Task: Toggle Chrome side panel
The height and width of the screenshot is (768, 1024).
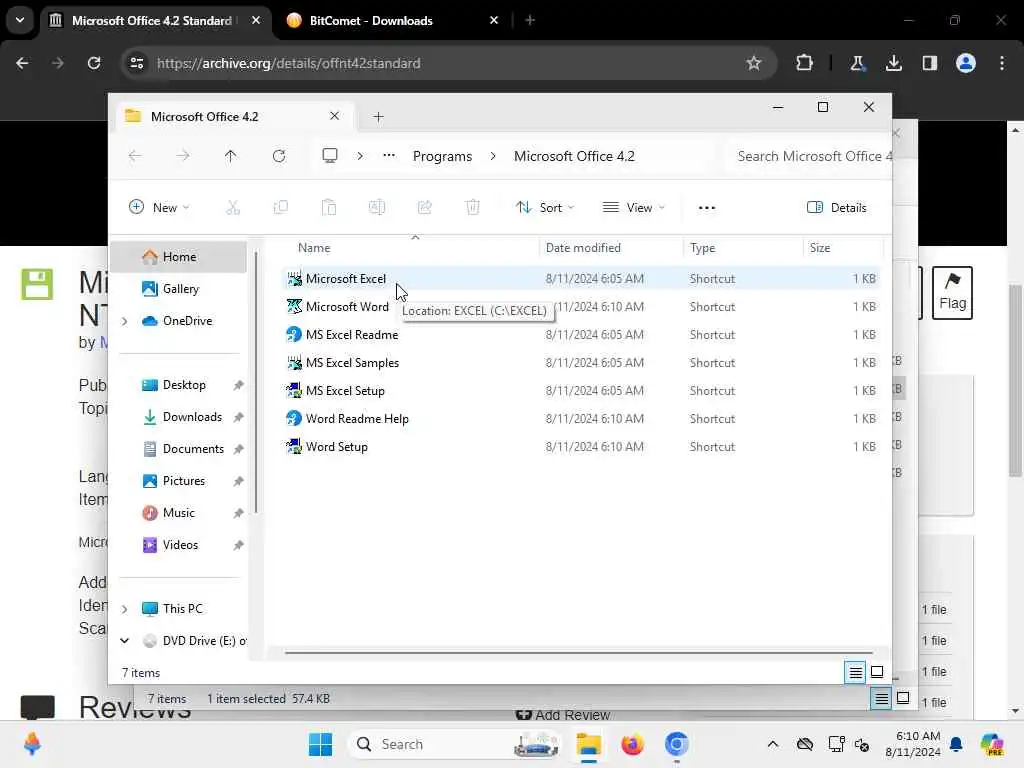Action: pos(929,63)
